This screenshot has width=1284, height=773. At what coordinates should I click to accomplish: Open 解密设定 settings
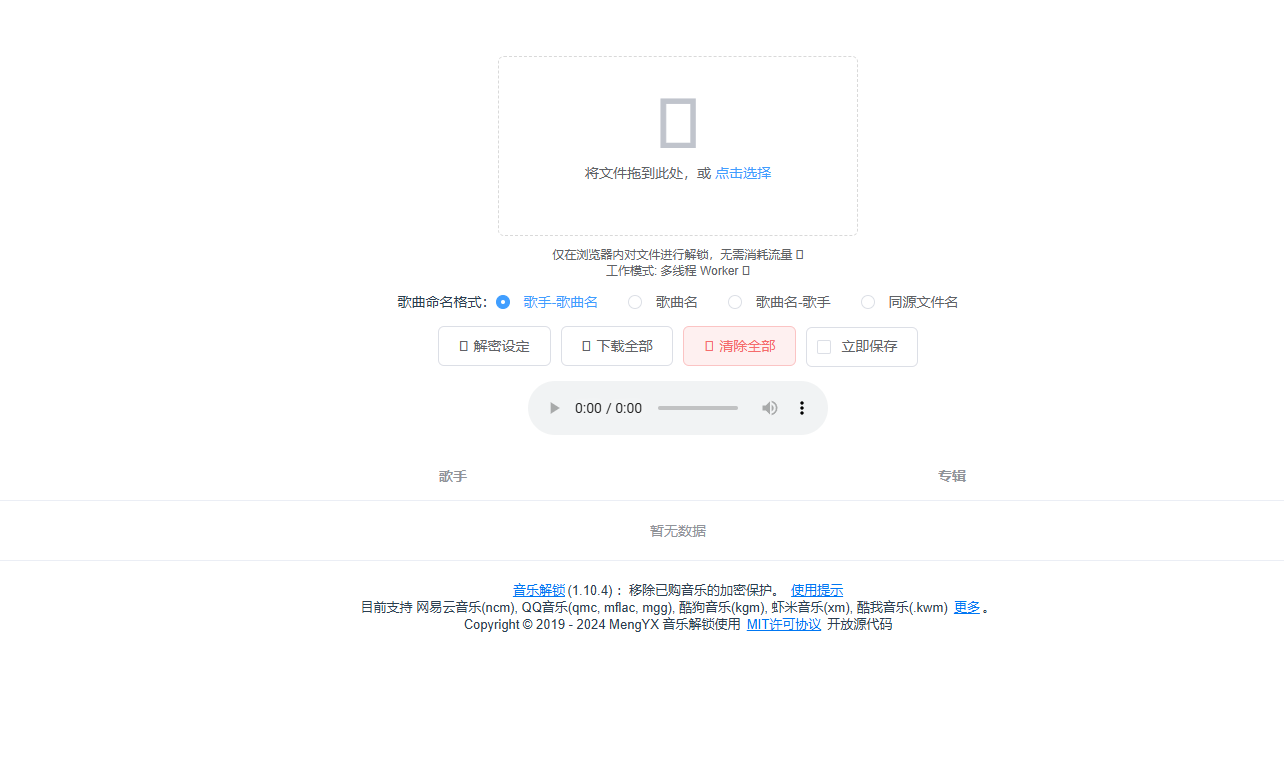(494, 346)
